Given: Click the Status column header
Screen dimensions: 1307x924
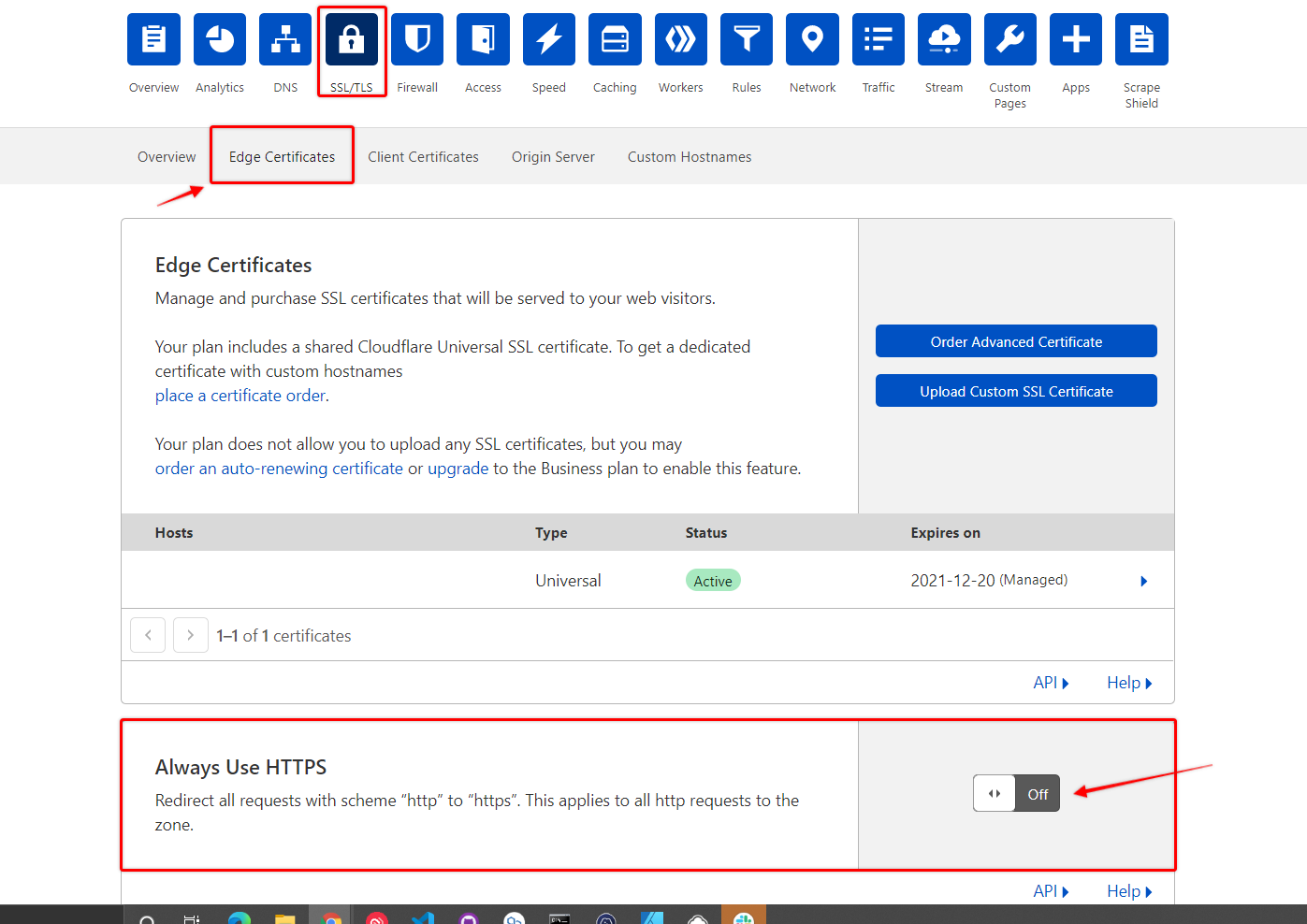Looking at the screenshot, I should (706, 533).
